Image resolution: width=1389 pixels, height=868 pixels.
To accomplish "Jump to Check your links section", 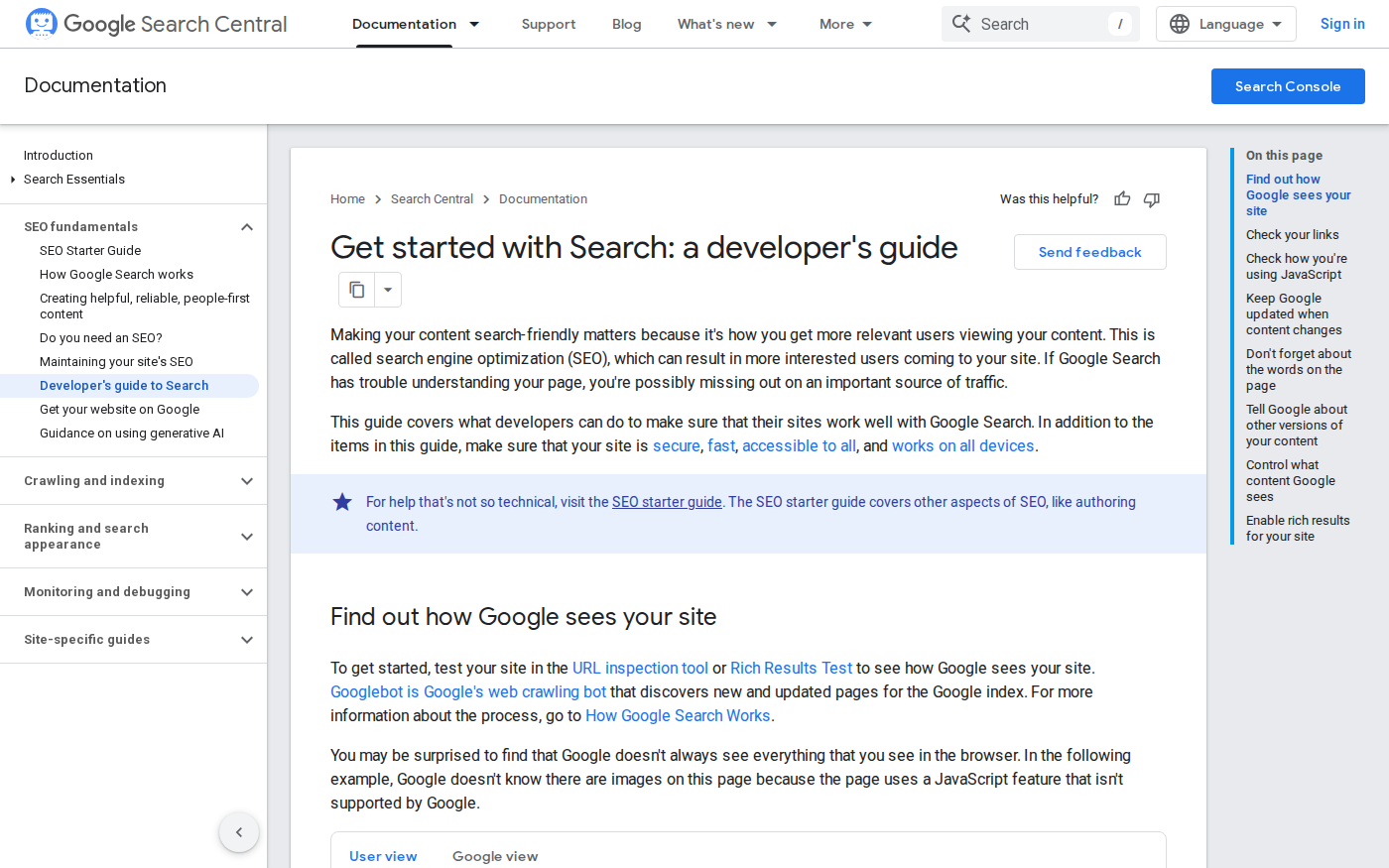I will pos(1292,235).
